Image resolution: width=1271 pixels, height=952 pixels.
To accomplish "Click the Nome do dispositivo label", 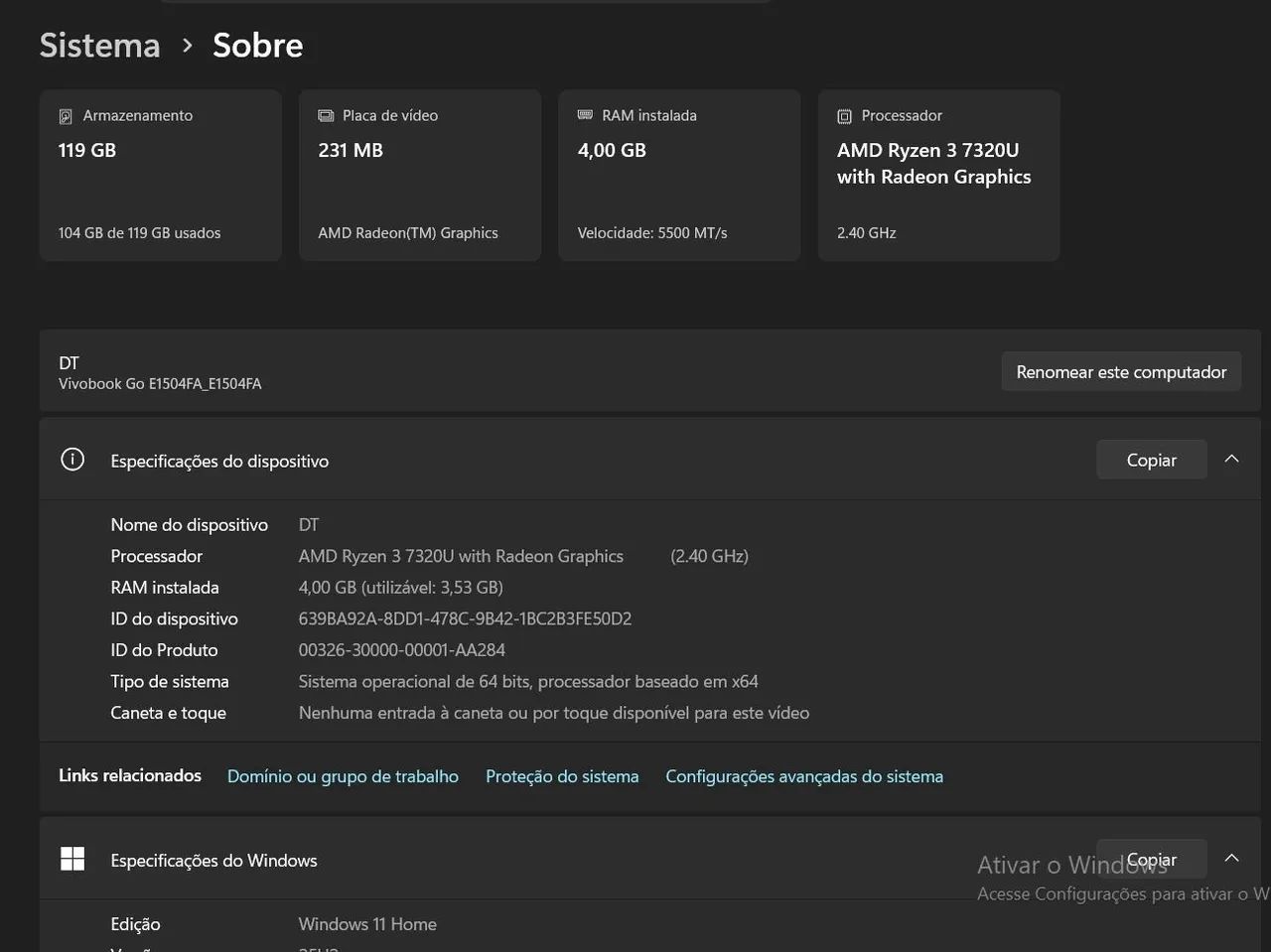I will (190, 525).
